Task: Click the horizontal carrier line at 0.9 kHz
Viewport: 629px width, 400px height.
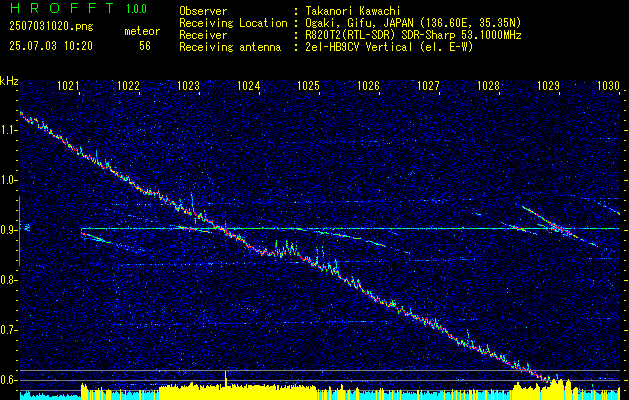Action: (350, 229)
